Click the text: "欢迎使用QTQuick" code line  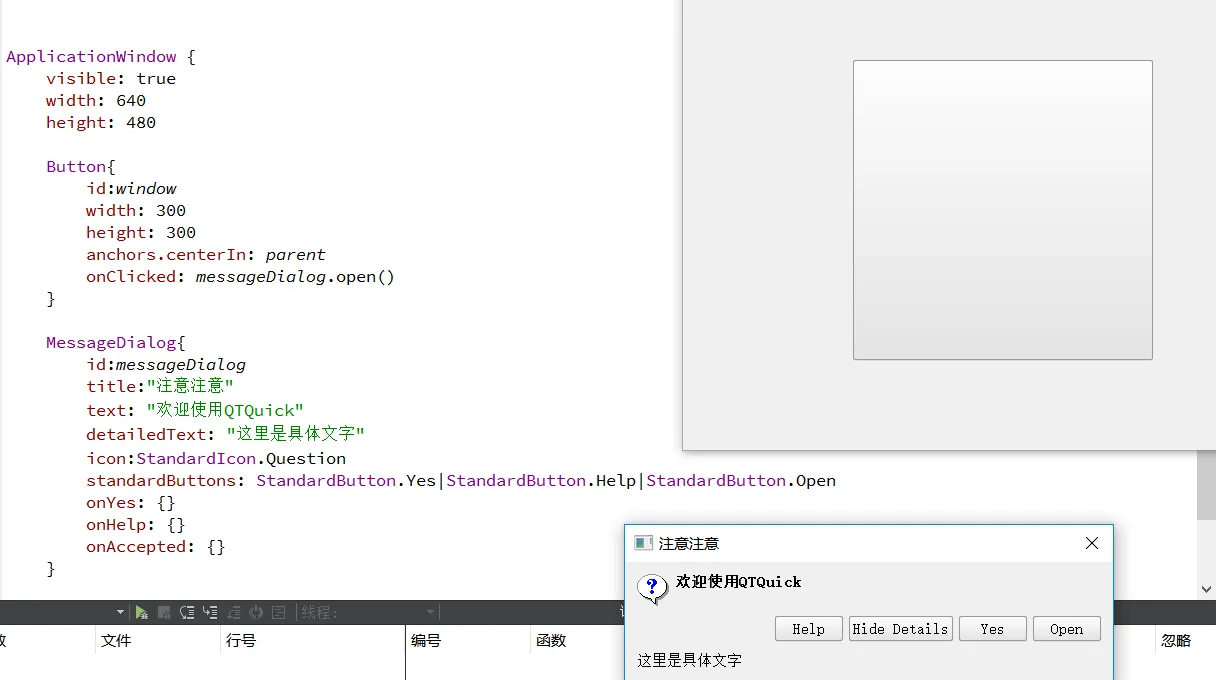point(195,410)
